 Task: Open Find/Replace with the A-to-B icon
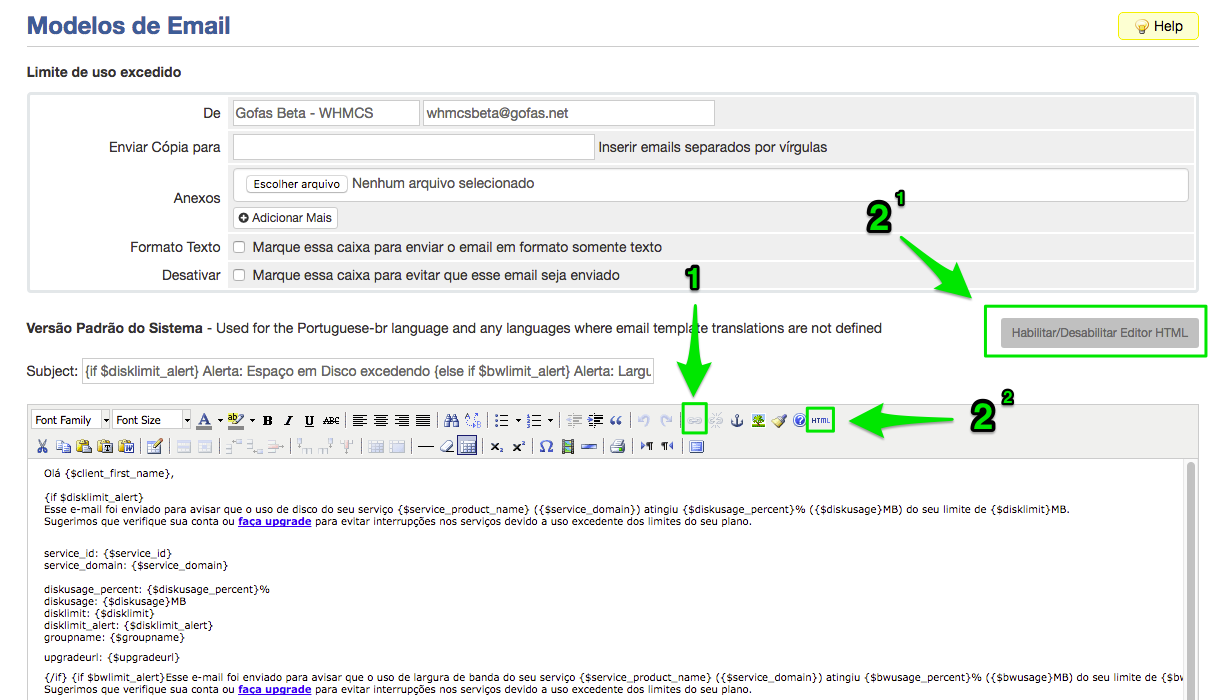click(473, 421)
